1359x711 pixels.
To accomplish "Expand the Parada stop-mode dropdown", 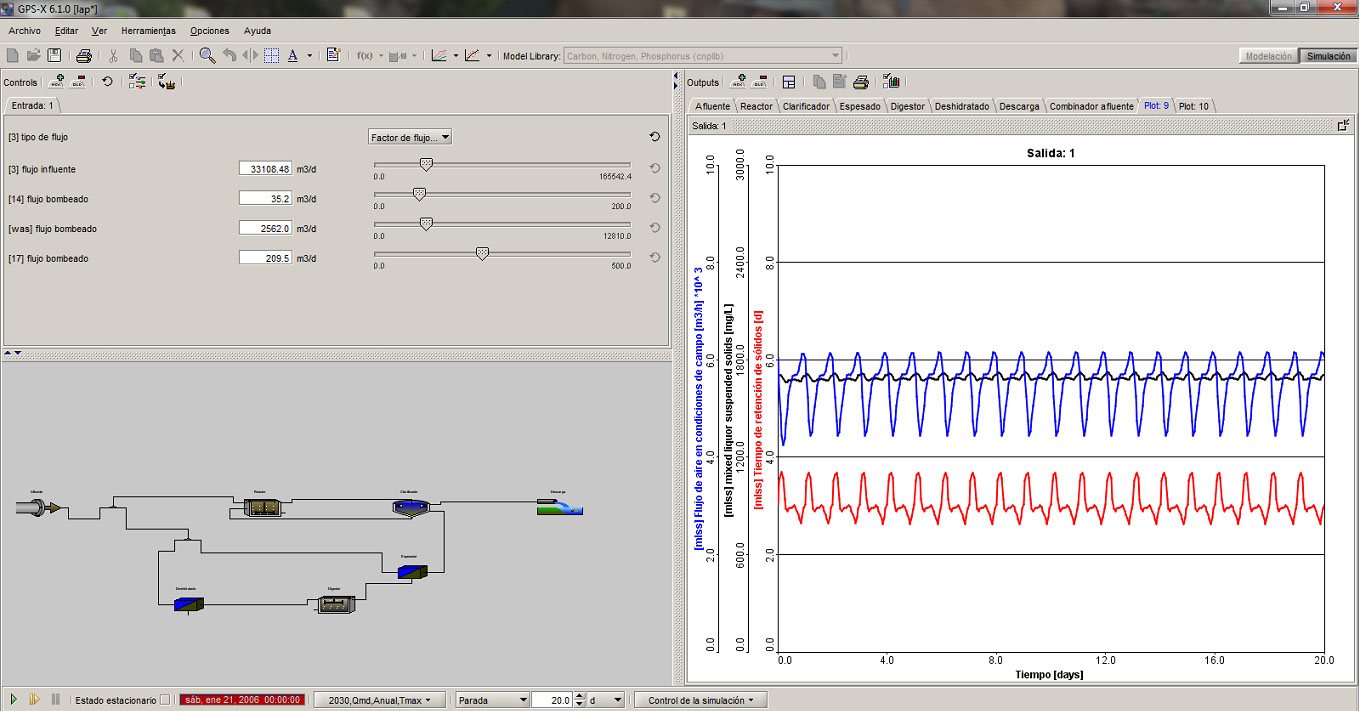I will pos(490,700).
